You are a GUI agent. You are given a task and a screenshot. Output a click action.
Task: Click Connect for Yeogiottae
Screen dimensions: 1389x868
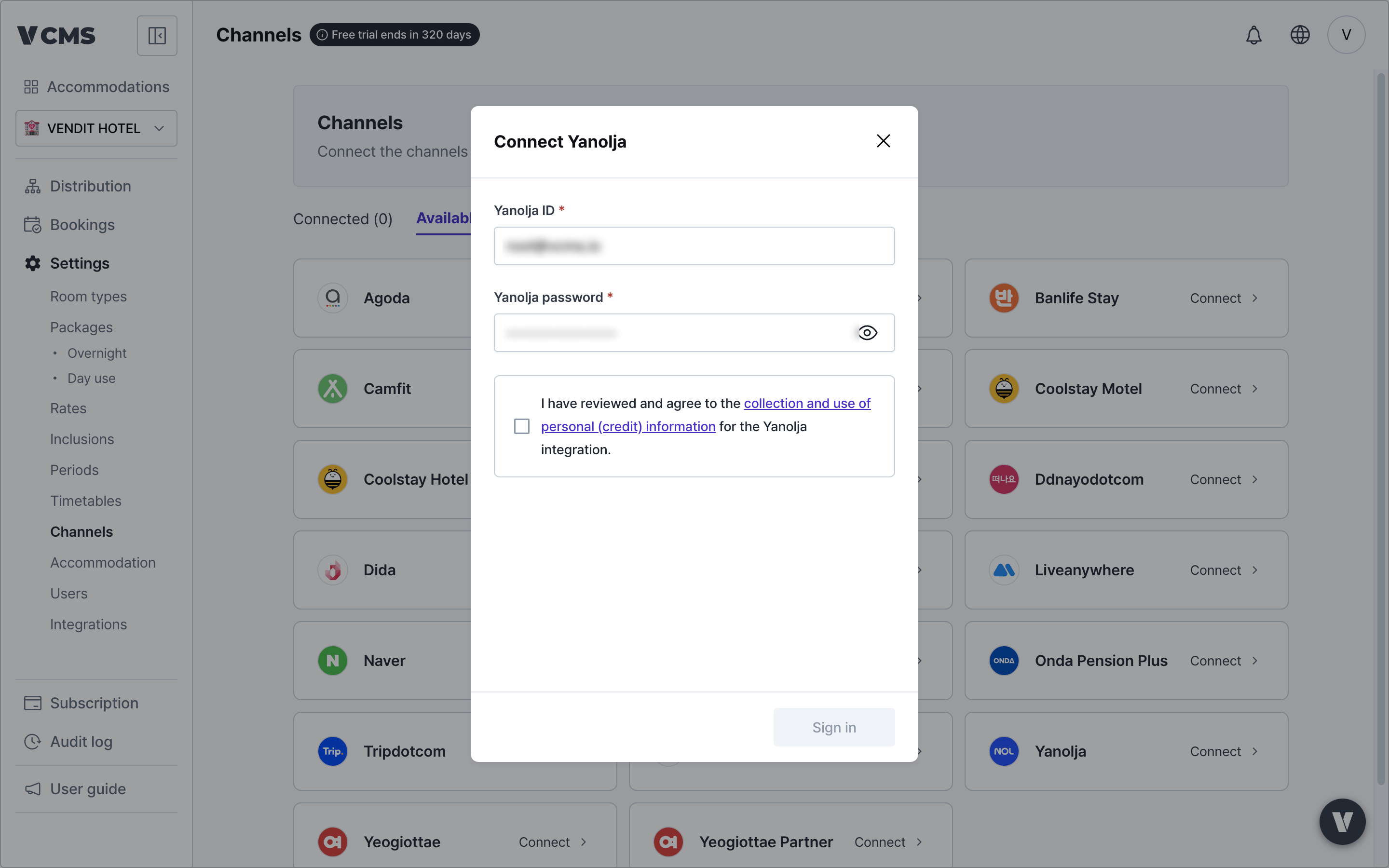tap(544, 842)
